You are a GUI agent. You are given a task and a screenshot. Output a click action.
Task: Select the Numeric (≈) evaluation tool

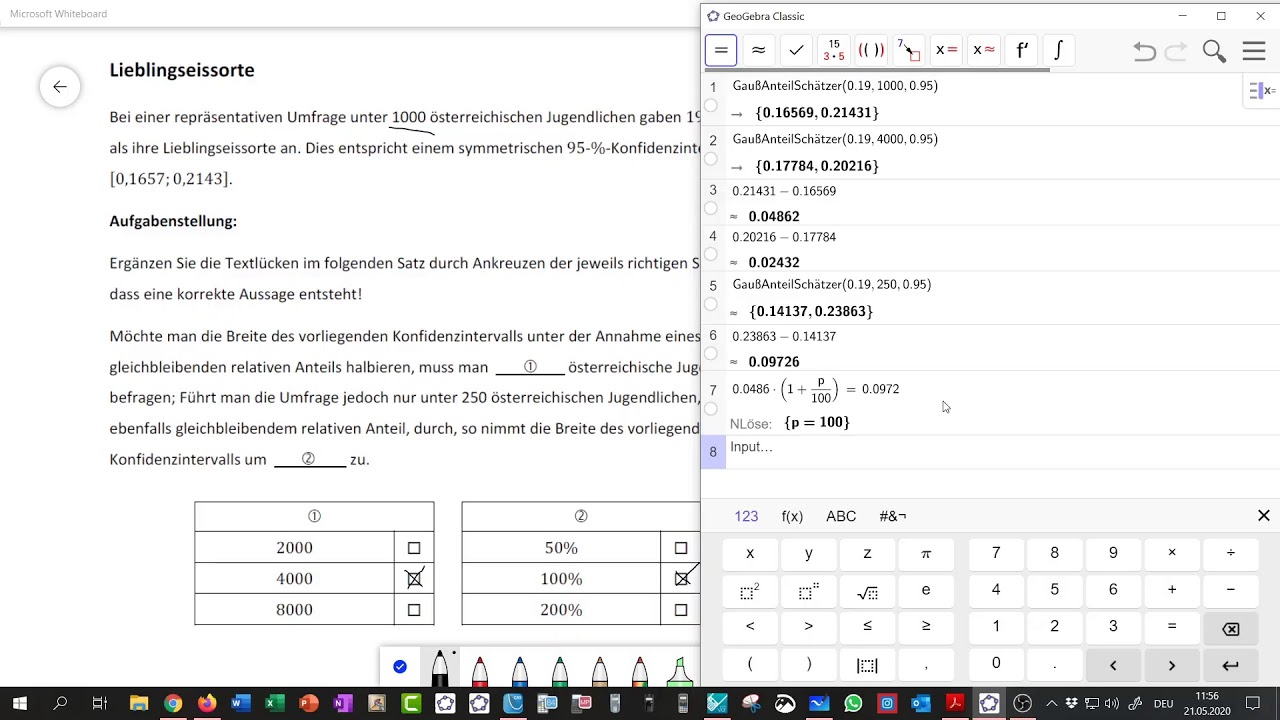tap(758, 50)
